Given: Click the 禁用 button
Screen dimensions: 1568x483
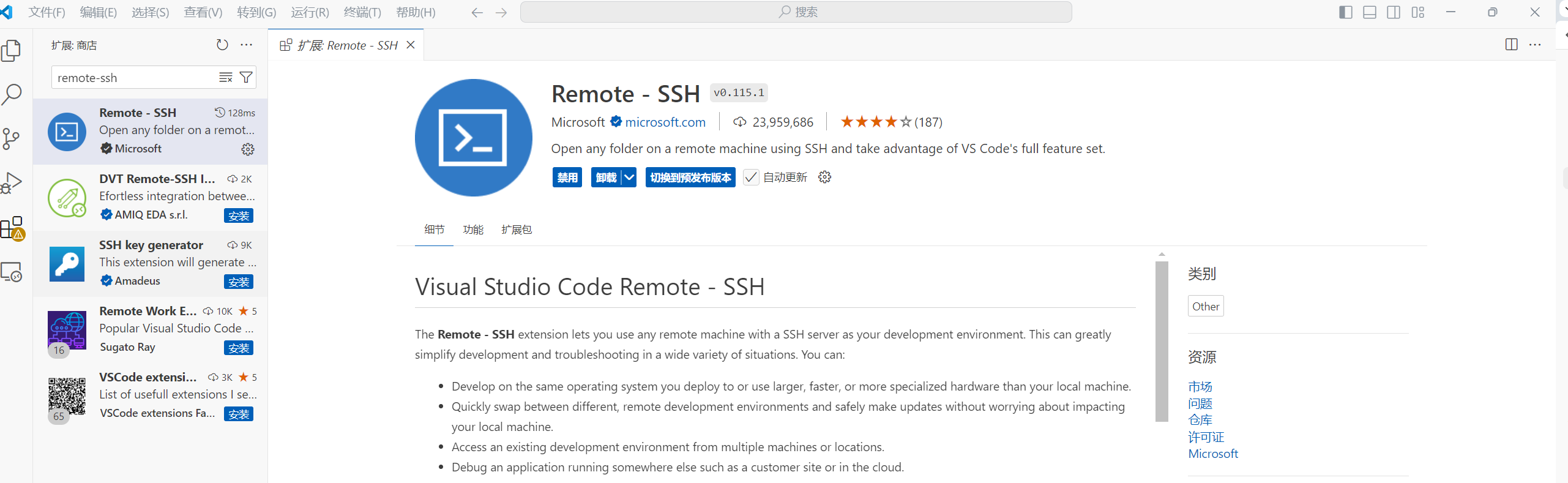Looking at the screenshot, I should pyautogui.click(x=567, y=178).
